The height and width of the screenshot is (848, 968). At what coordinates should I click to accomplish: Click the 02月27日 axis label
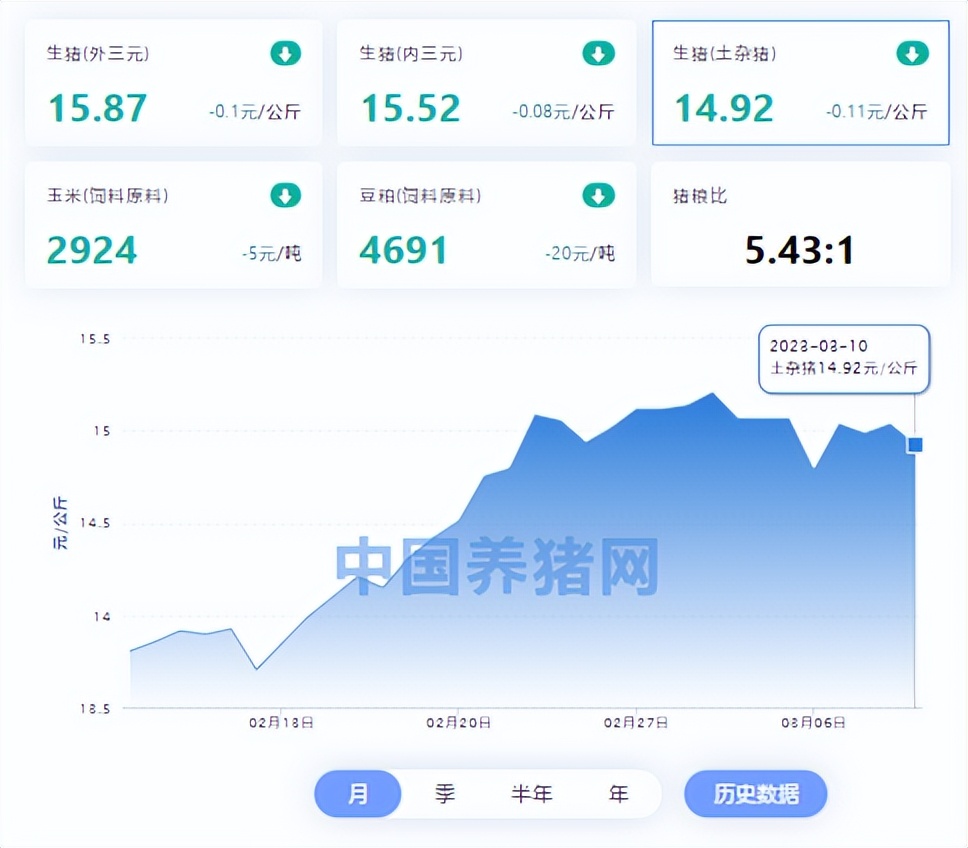[636, 723]
